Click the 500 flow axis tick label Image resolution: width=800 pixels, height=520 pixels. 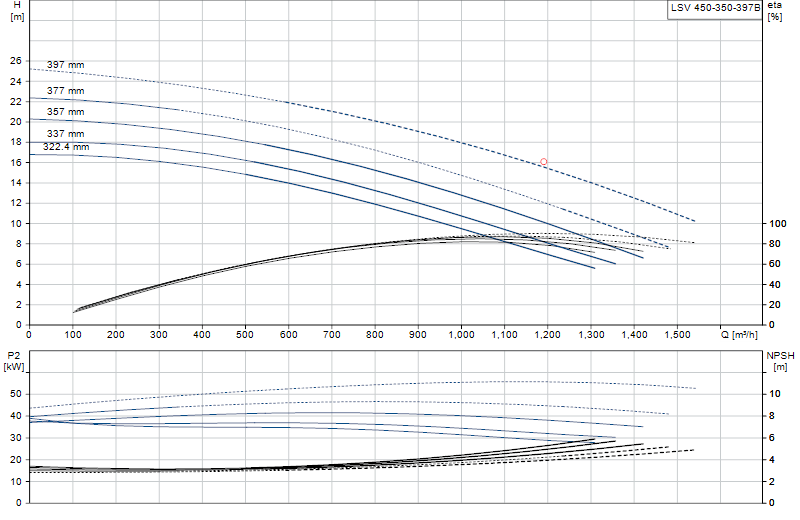tap(245, 335)
